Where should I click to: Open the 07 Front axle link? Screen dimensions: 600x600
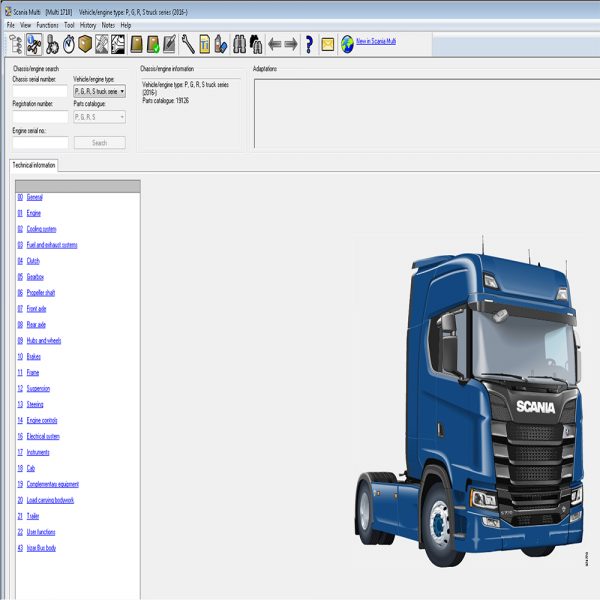(32, 309)
